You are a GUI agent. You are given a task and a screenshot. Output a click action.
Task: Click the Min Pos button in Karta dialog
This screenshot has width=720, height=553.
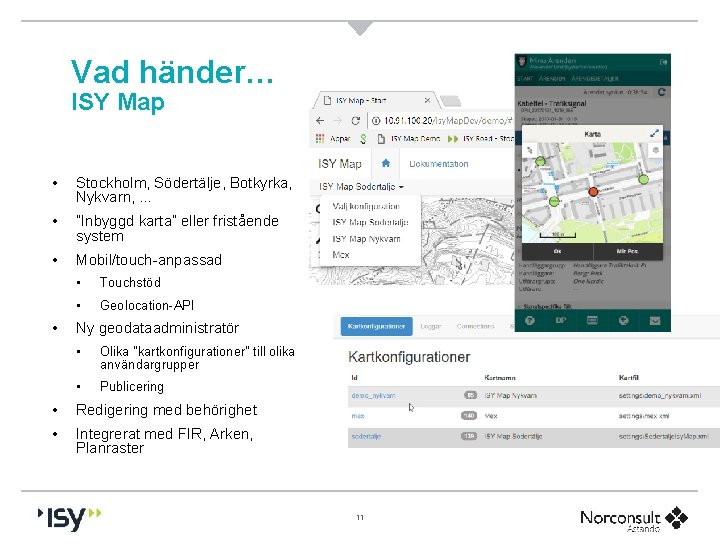628,251
